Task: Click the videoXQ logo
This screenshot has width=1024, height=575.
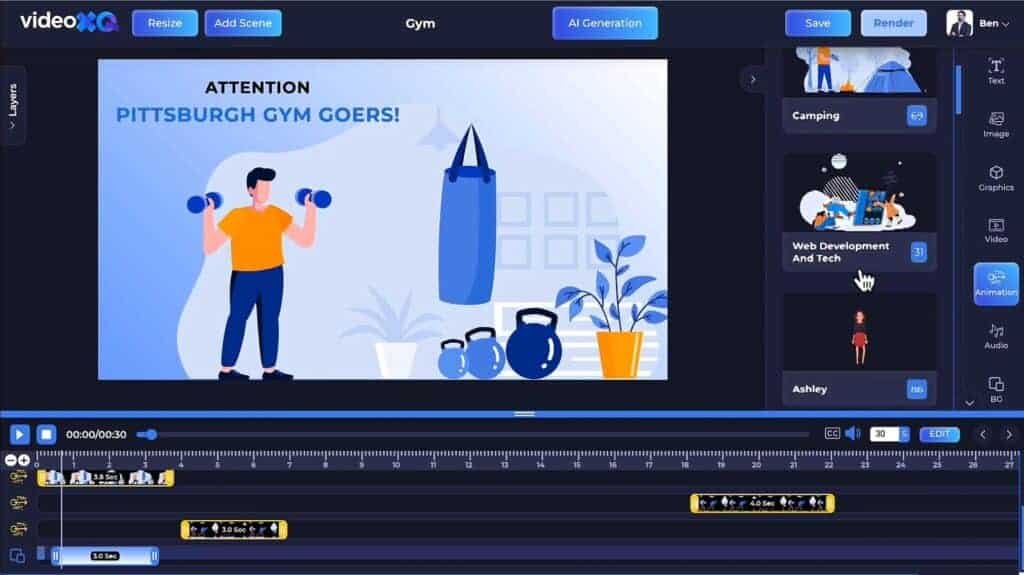Action: click(x=69, y=22)
